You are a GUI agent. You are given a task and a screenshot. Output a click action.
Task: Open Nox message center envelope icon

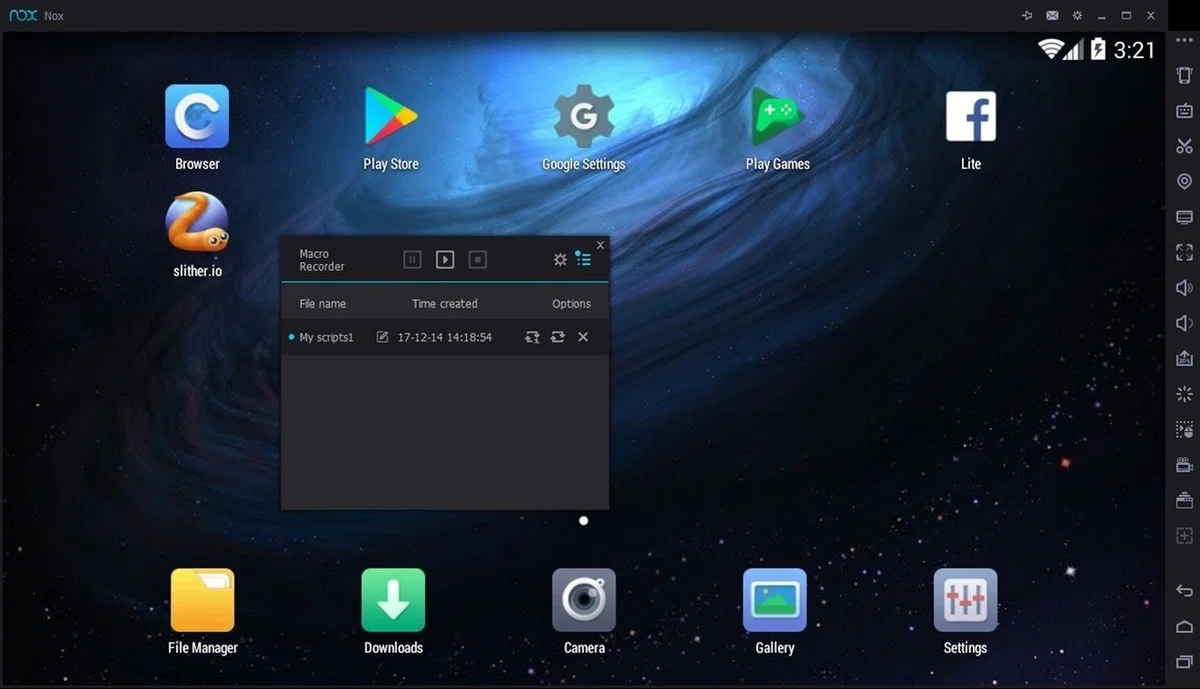pyautogui.click(x=1052, y=16)
